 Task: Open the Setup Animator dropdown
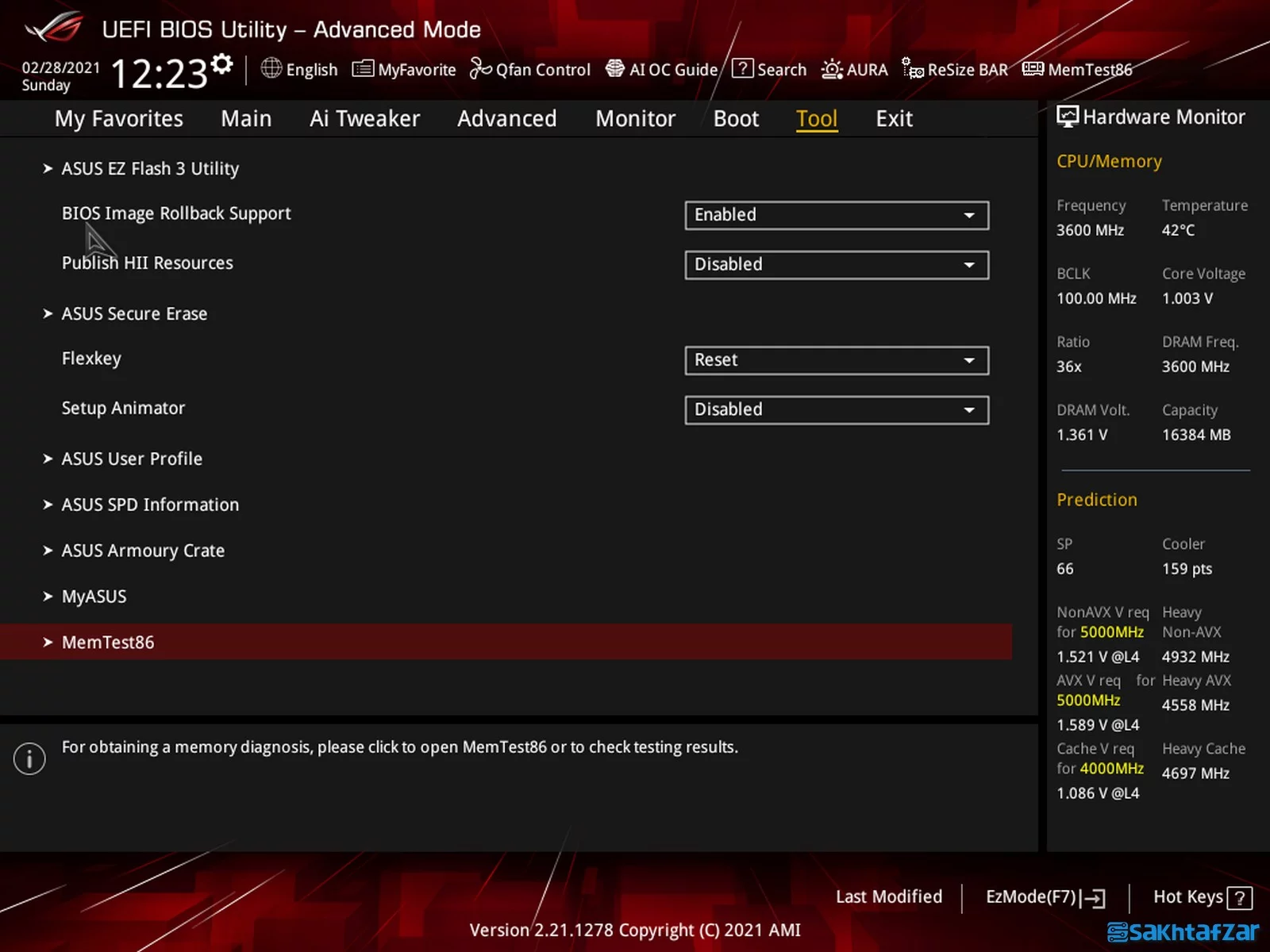pyautogui.click(x=837, y=410)
